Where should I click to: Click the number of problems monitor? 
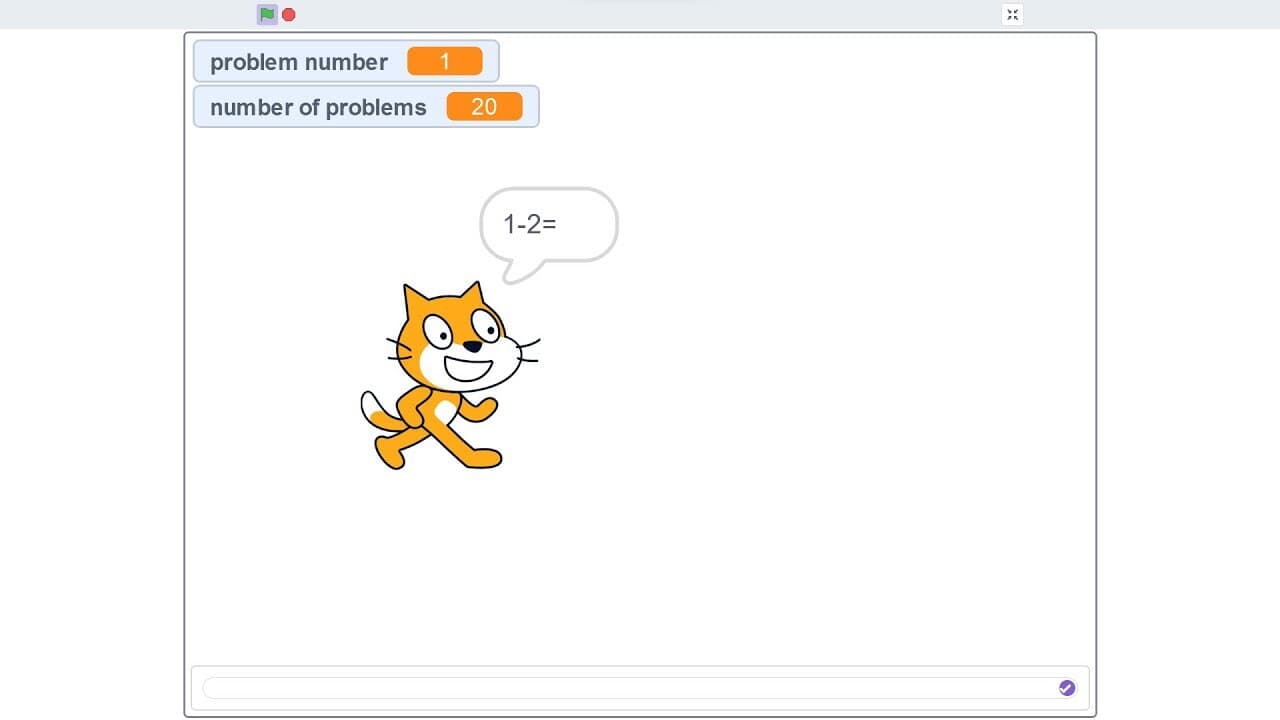coord(365,106)
